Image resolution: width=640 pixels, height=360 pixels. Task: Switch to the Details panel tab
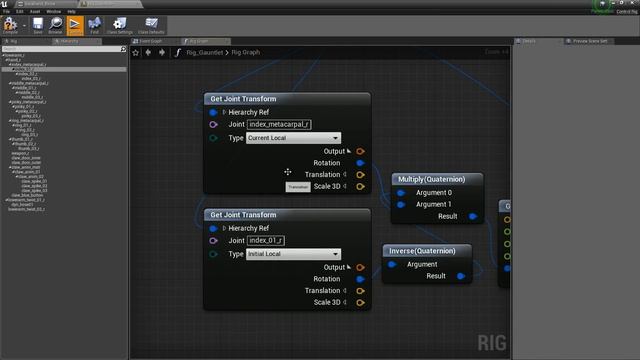coord(538,41)
